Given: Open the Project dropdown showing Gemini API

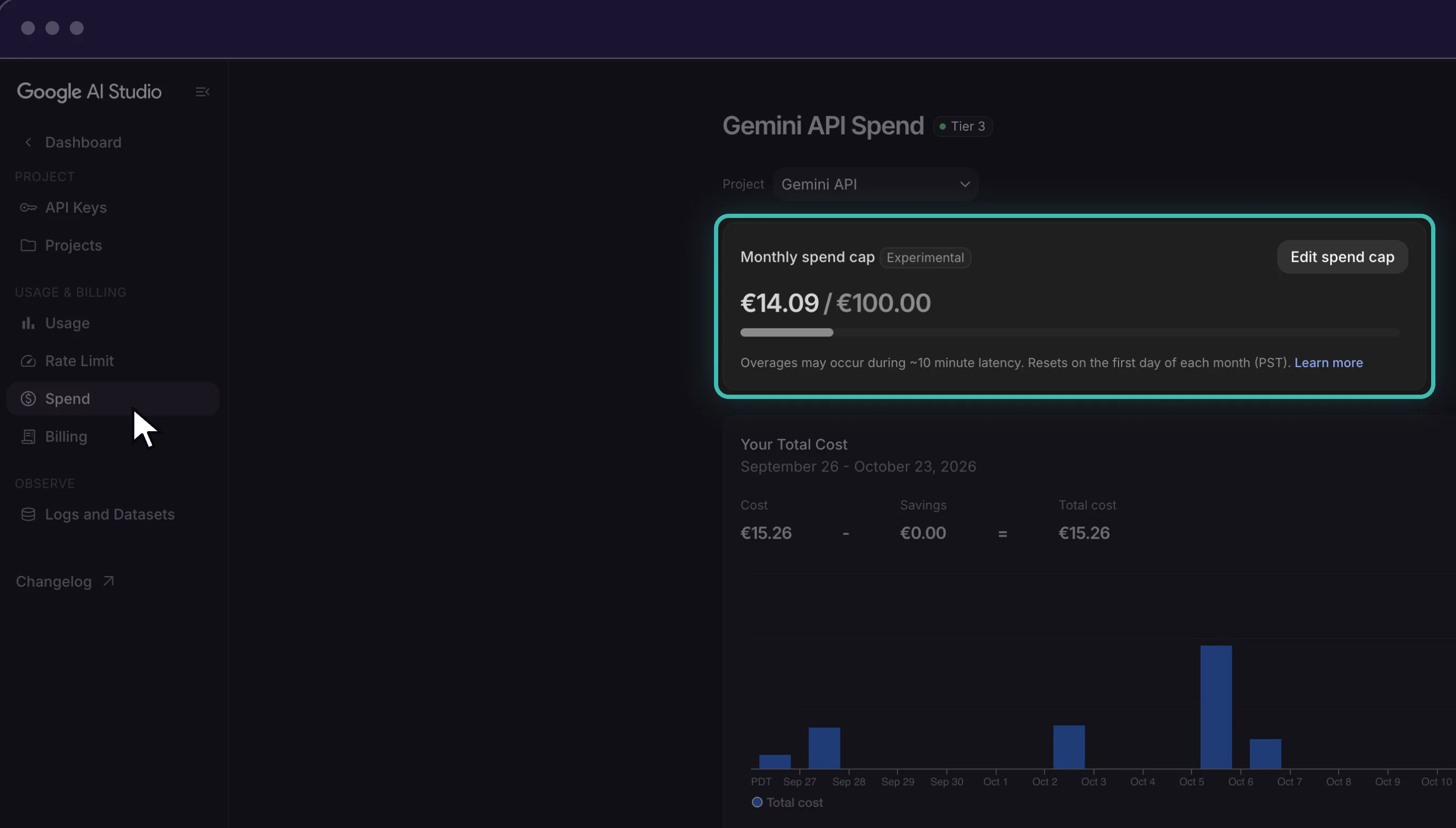Looking at the screenshot, I should coord(875,184).
